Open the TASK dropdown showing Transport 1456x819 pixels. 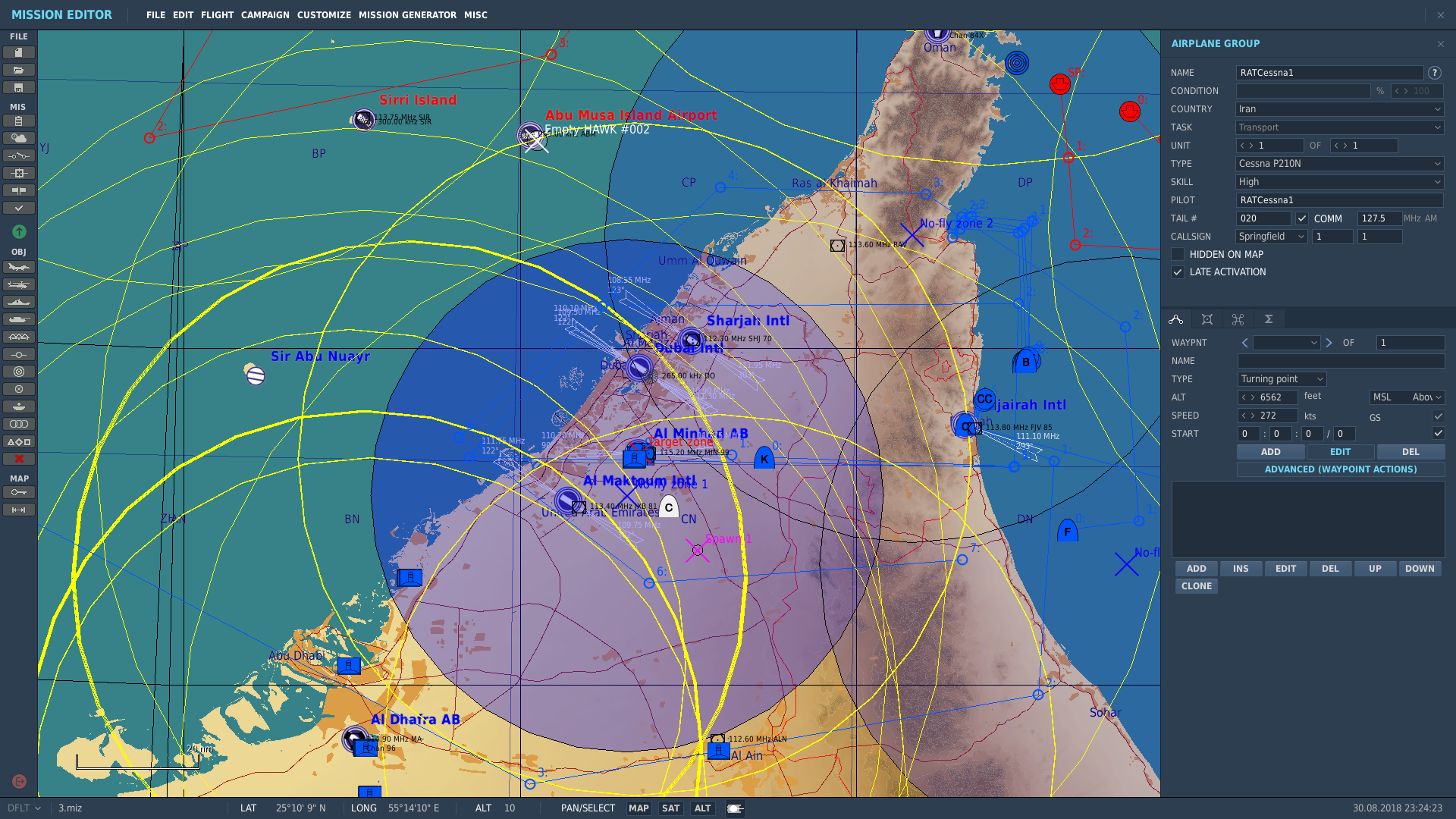[x=1339, y=127]
